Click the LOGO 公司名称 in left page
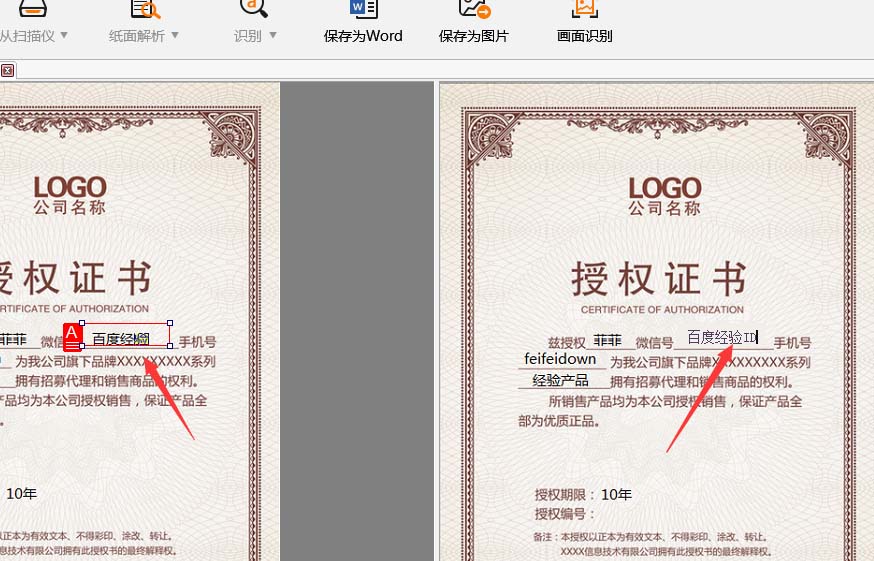Screen dimensions: 874x561 [x=70, y=195]
